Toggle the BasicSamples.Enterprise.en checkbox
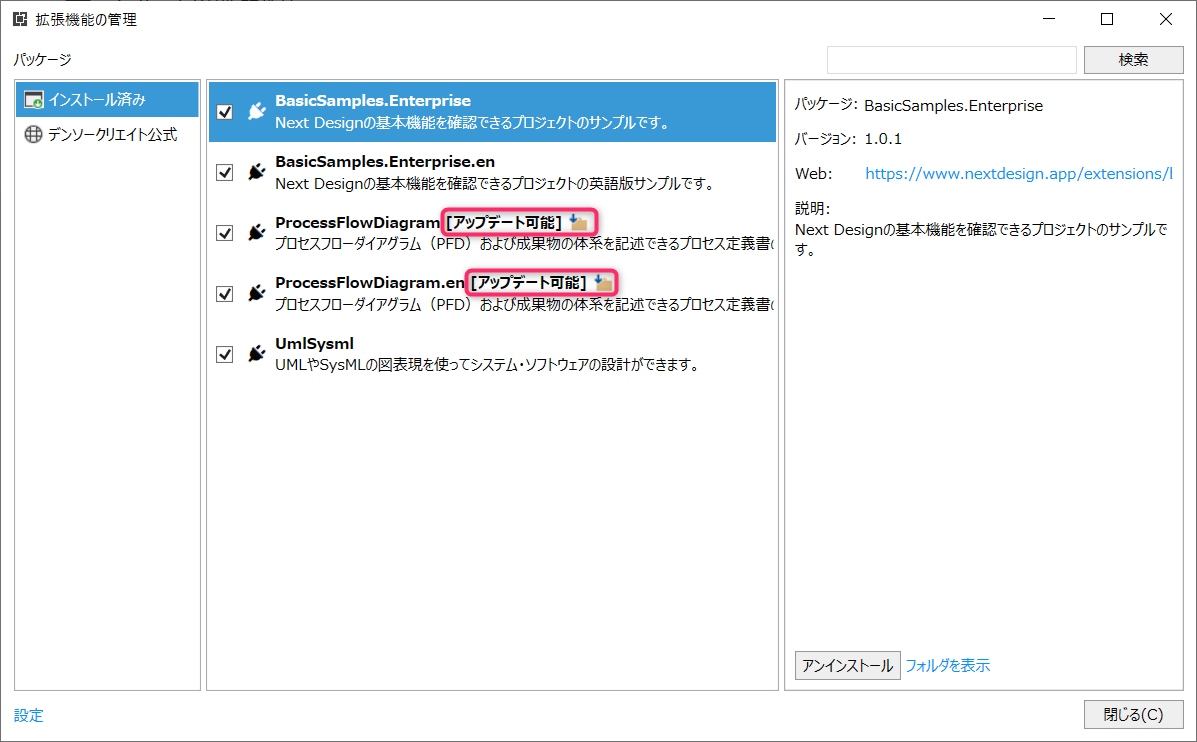 click(224, 172)
